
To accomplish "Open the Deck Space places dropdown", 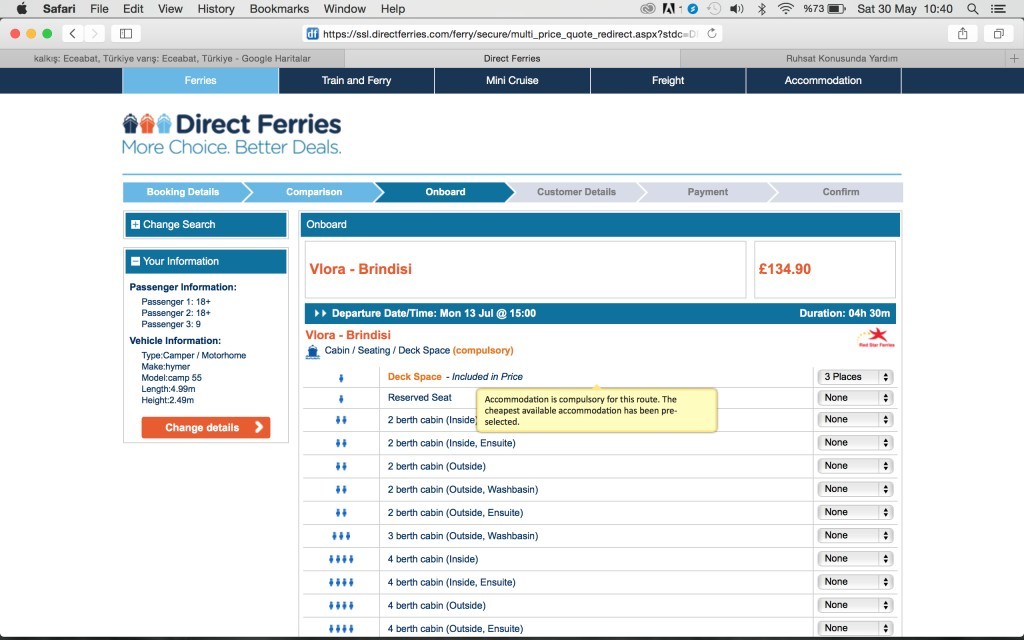I will (x=855, y=377).
